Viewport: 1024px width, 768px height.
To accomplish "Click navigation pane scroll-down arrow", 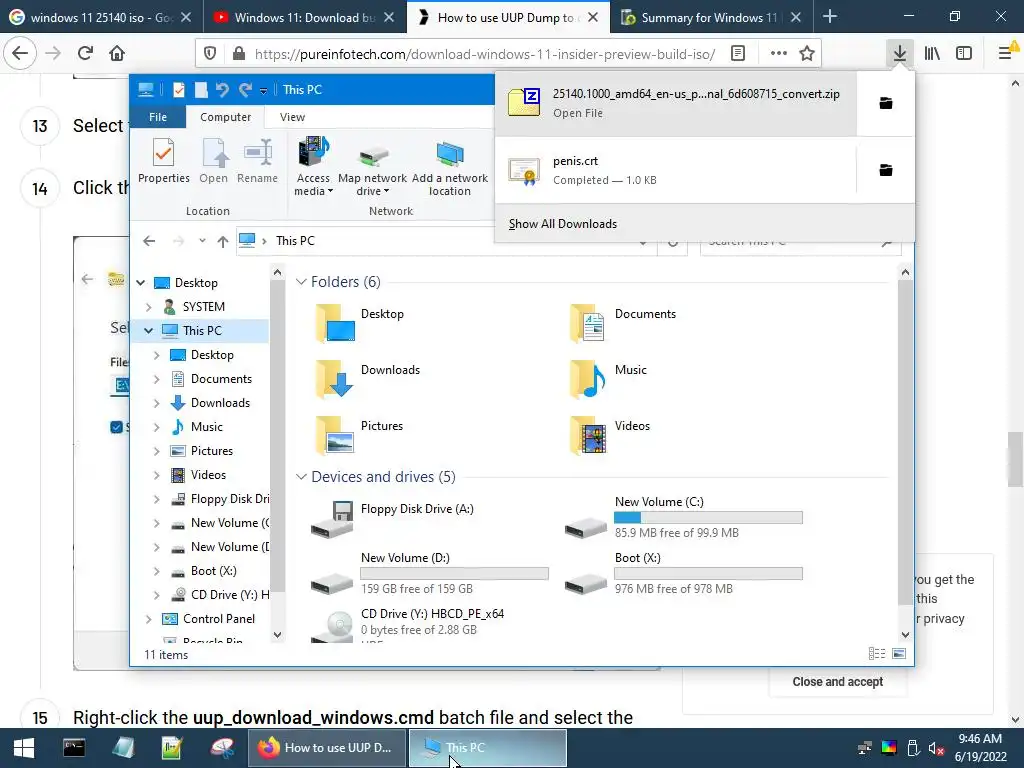I will pos(277,634).
